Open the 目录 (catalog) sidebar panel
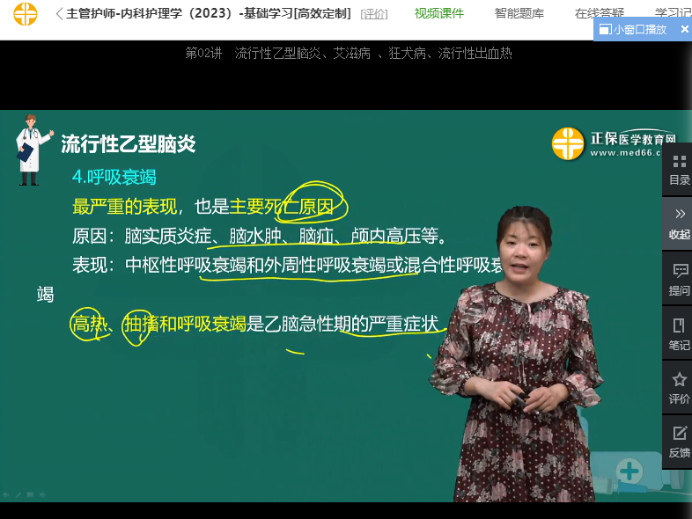 (679, 169)
